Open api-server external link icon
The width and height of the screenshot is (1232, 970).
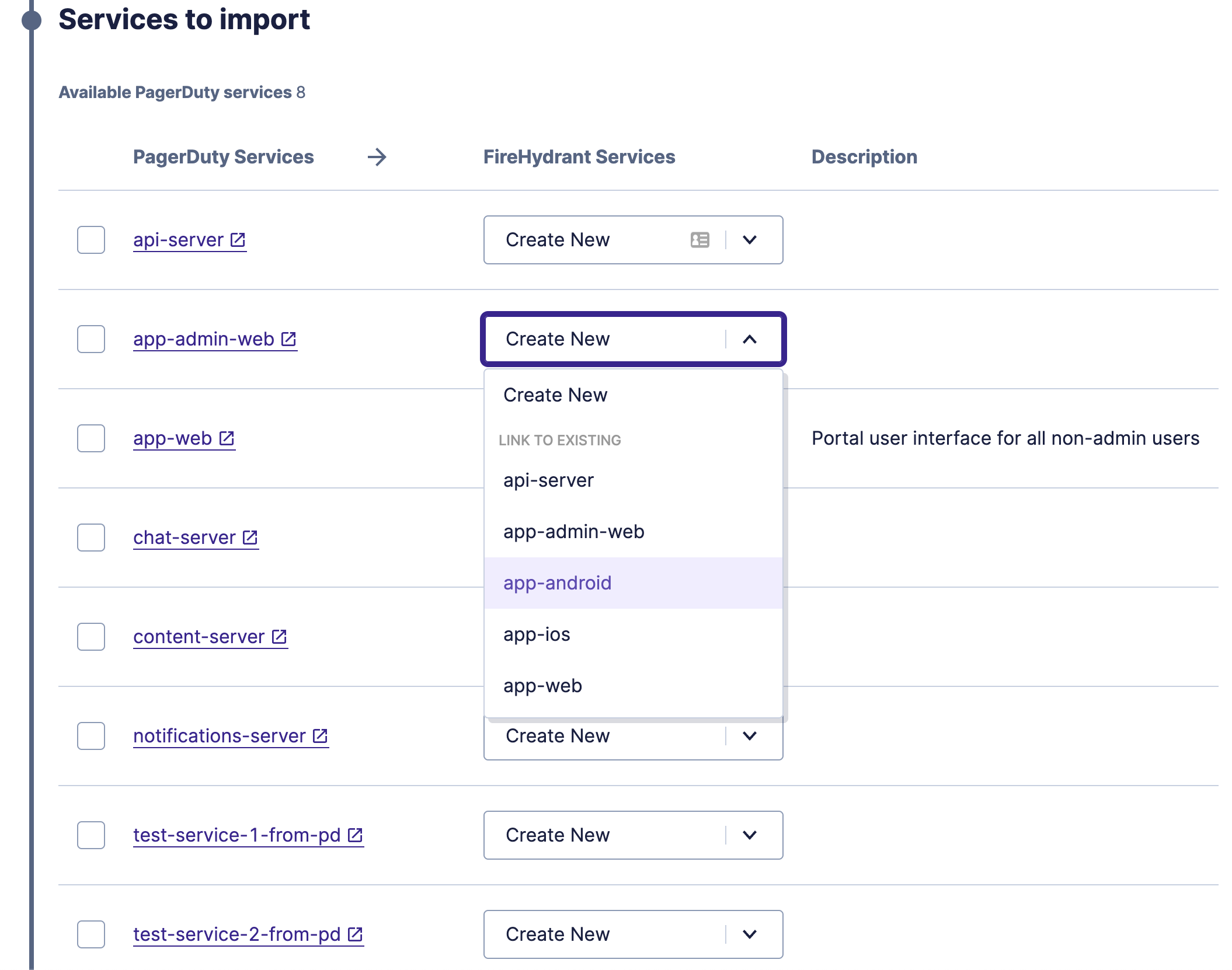tap(238, 240)
